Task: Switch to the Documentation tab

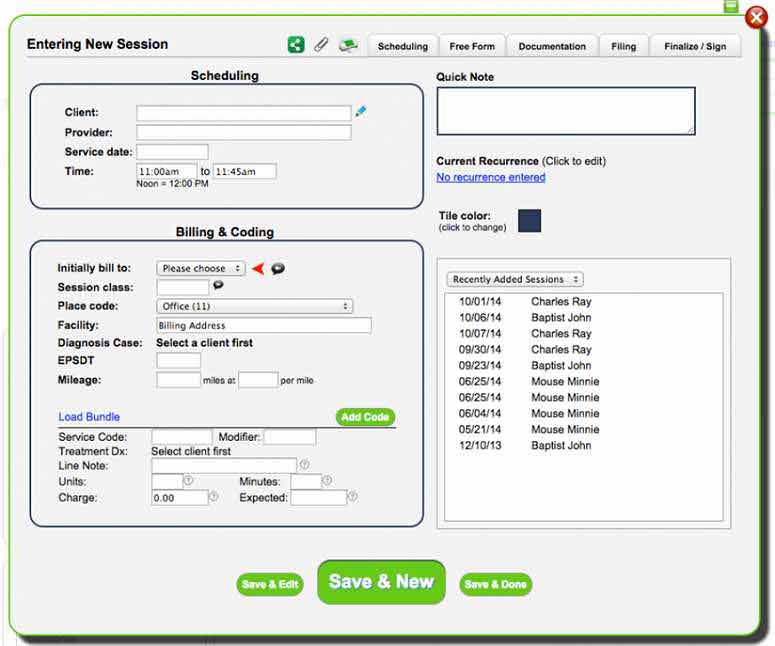Action: click(552, 46)
